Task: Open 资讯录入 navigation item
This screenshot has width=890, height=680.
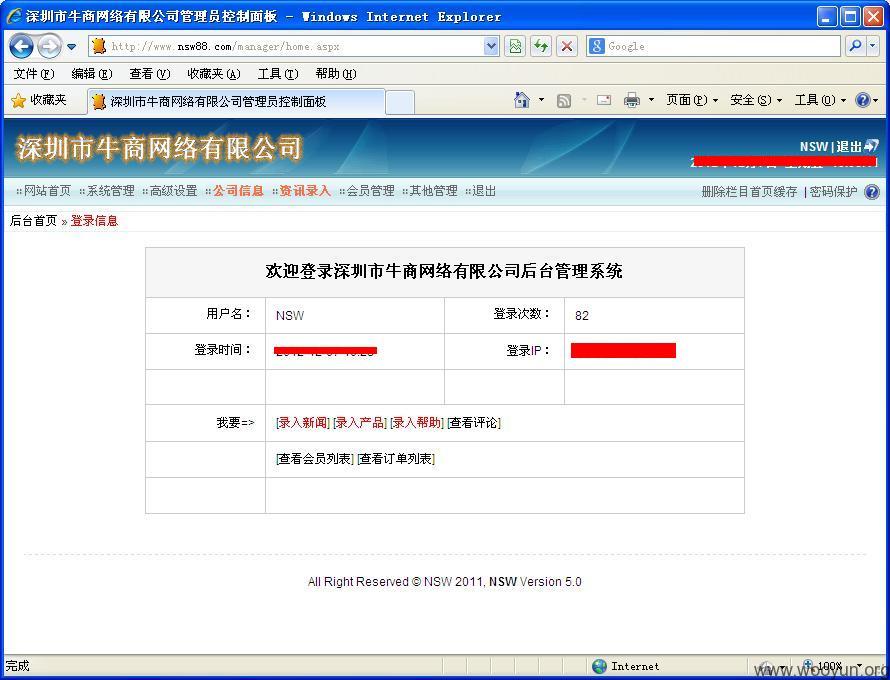Action: pos(305,191)
